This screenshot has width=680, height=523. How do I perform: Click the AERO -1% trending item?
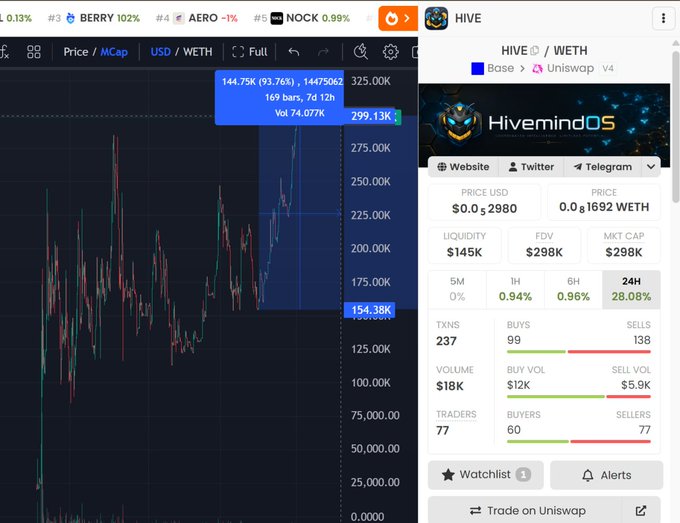coord(197,18)
